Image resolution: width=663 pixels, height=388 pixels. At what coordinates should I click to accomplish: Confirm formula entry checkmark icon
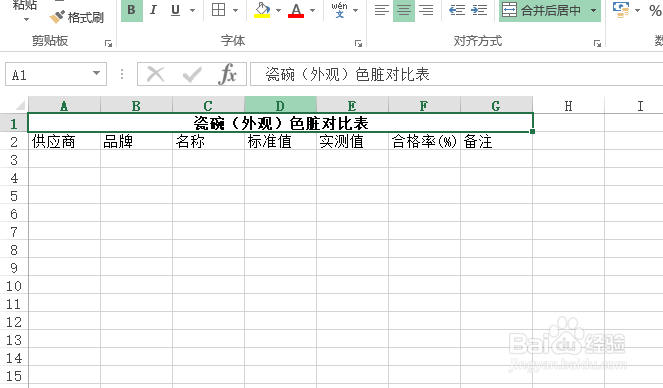point(192,74)
